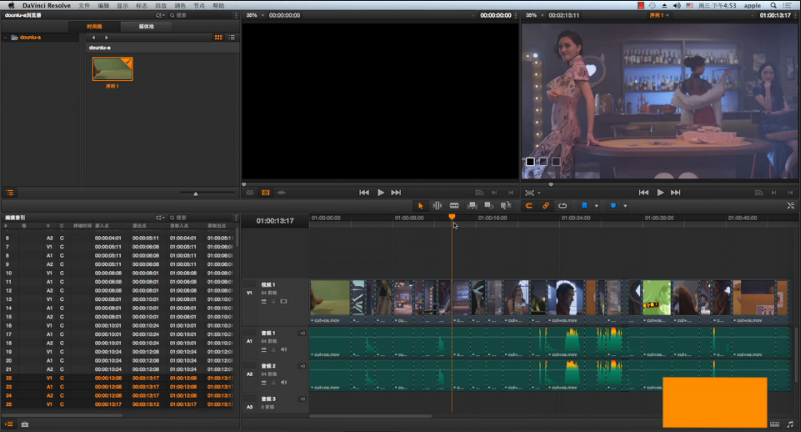Go to previous edit in timeline viewer
The image size is (801, 432).
pos(644,193)
